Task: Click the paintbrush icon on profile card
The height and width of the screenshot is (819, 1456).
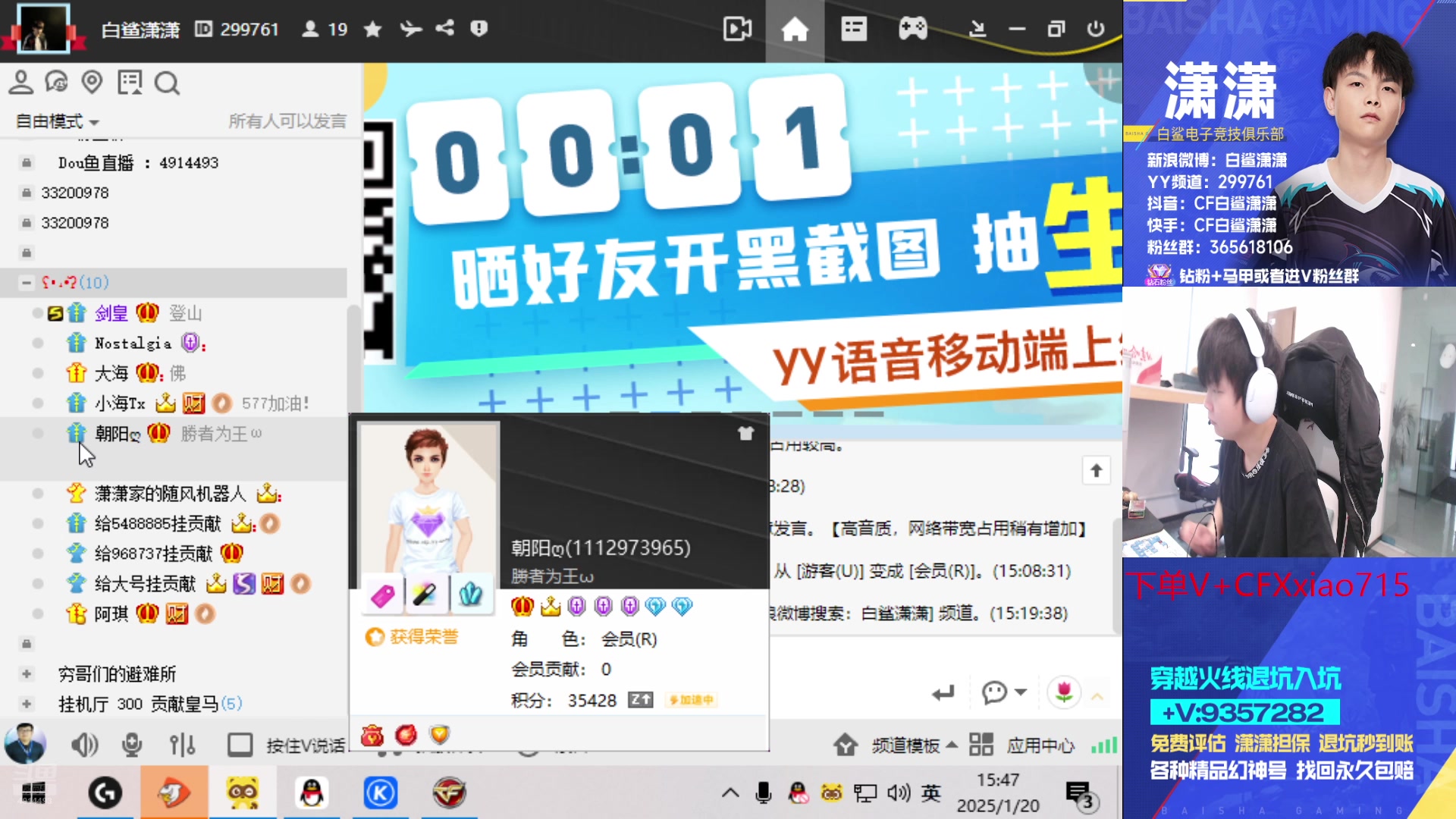Action: pos(425,595)
